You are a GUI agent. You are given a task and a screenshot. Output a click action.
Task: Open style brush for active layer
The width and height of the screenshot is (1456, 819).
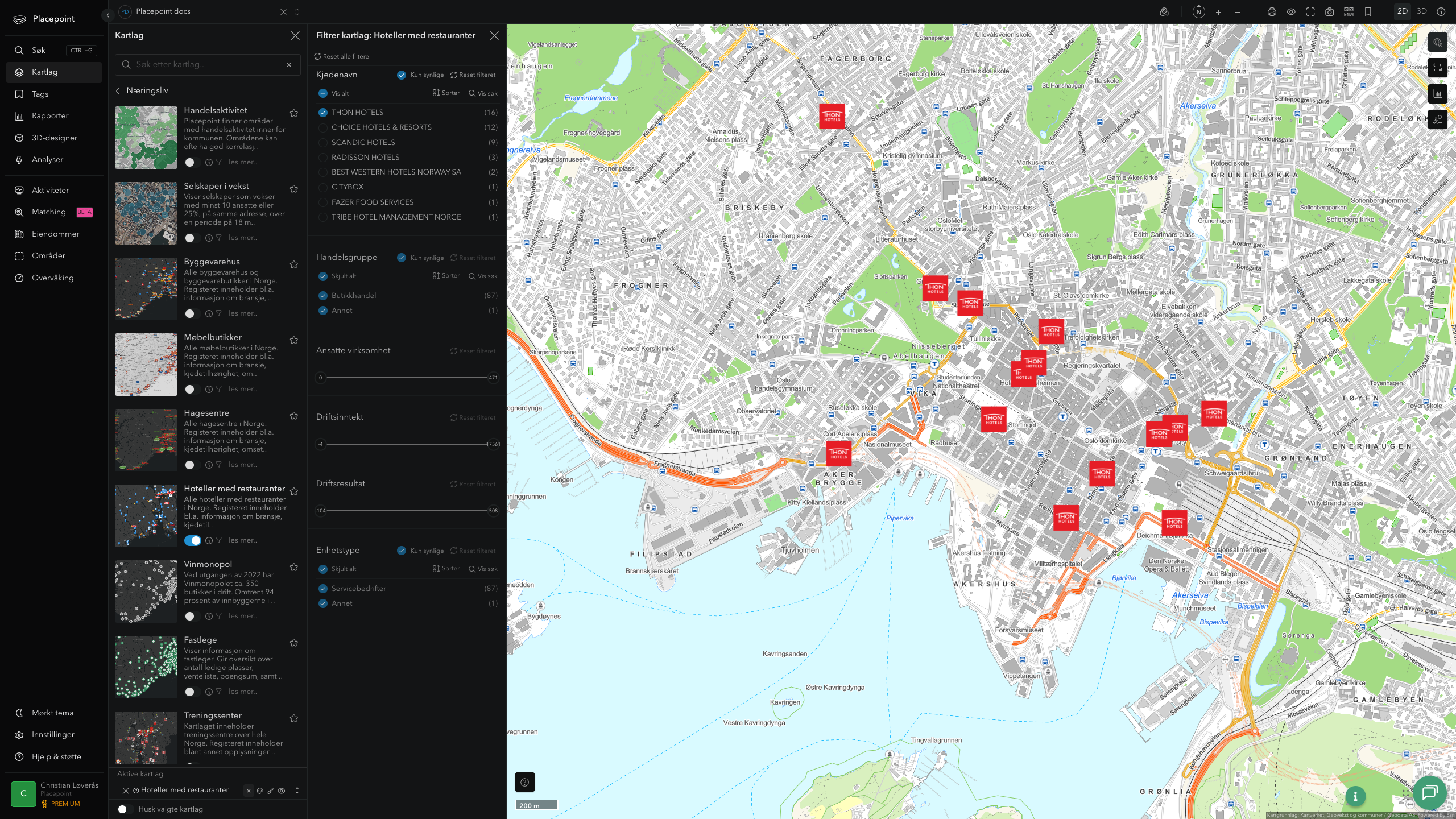pos(271,791)
